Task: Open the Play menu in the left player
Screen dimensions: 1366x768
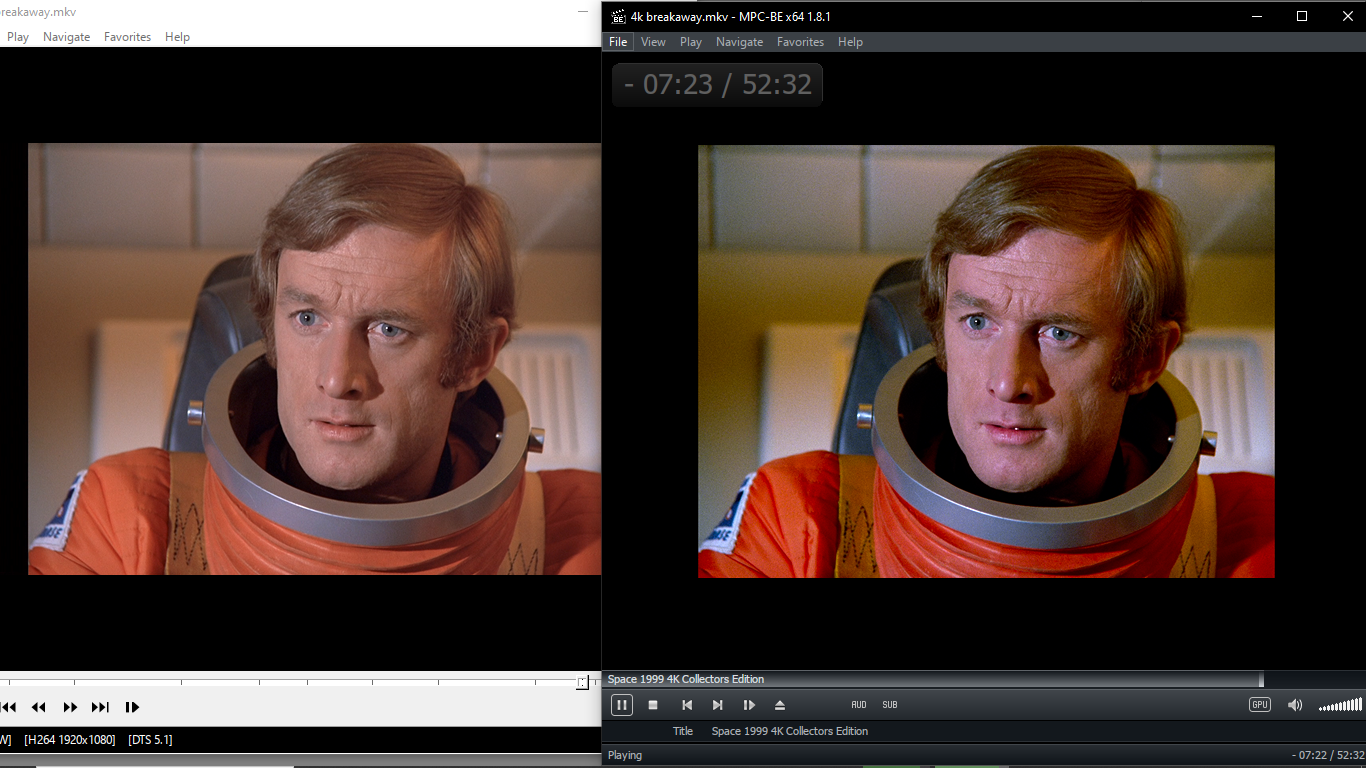Action: (x=18, y=37)
